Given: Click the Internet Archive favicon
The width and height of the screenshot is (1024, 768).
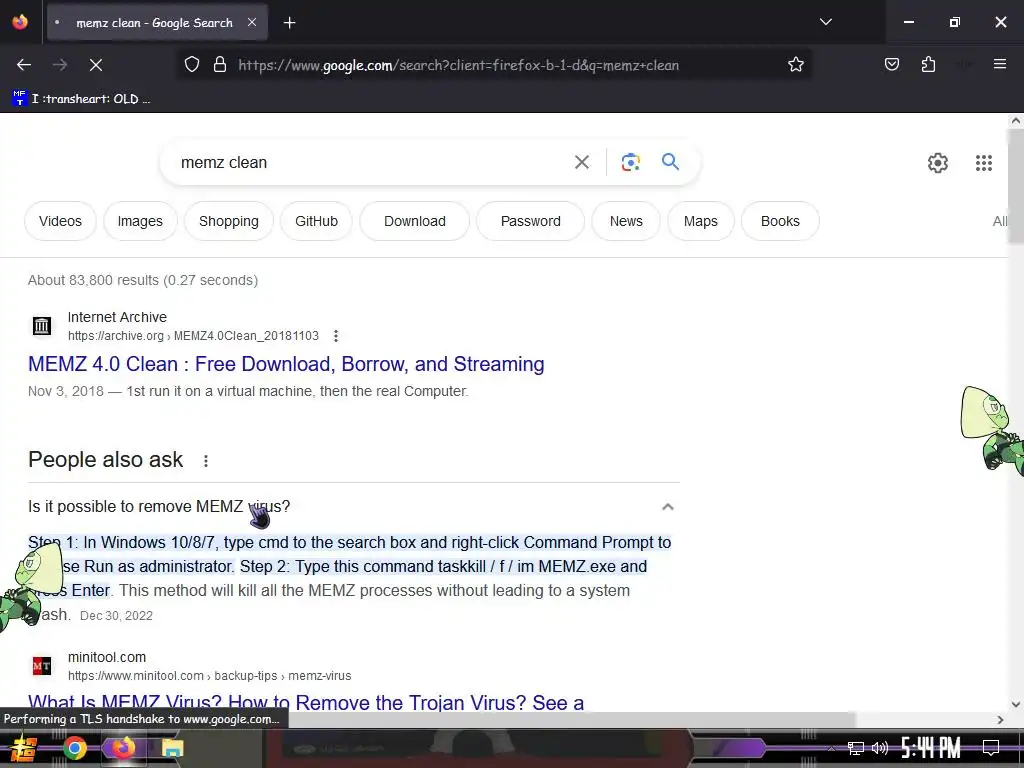Looking at the screenshot, I should click(42, 325).
